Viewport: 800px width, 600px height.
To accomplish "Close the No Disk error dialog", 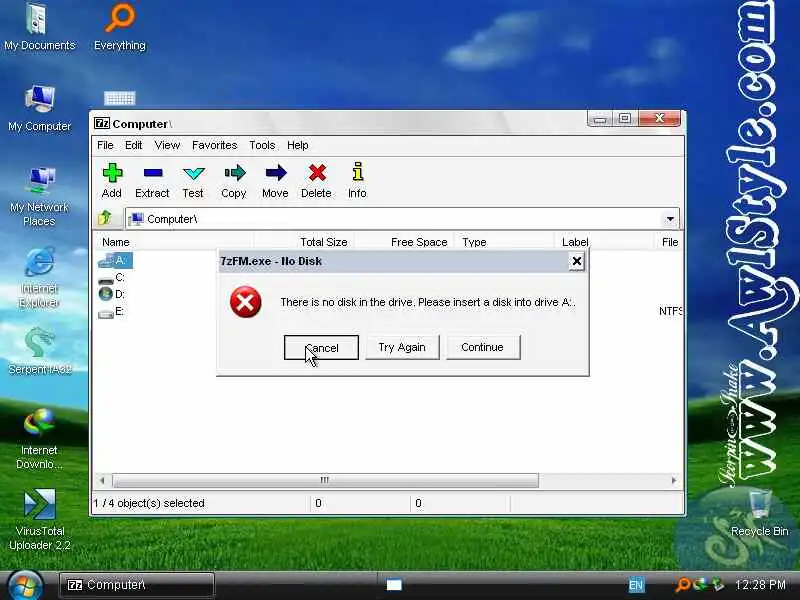I will pyautogui.click(x=577, y=261).
